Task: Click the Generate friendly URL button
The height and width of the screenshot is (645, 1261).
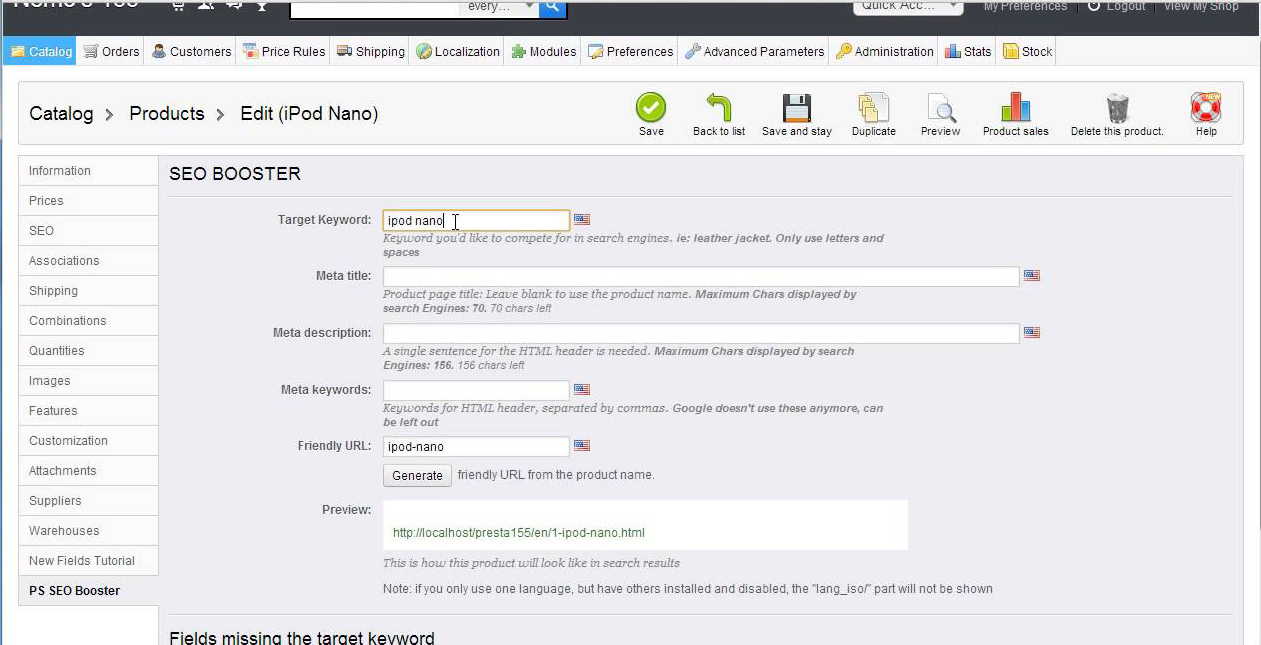Action: click(417, 475)
